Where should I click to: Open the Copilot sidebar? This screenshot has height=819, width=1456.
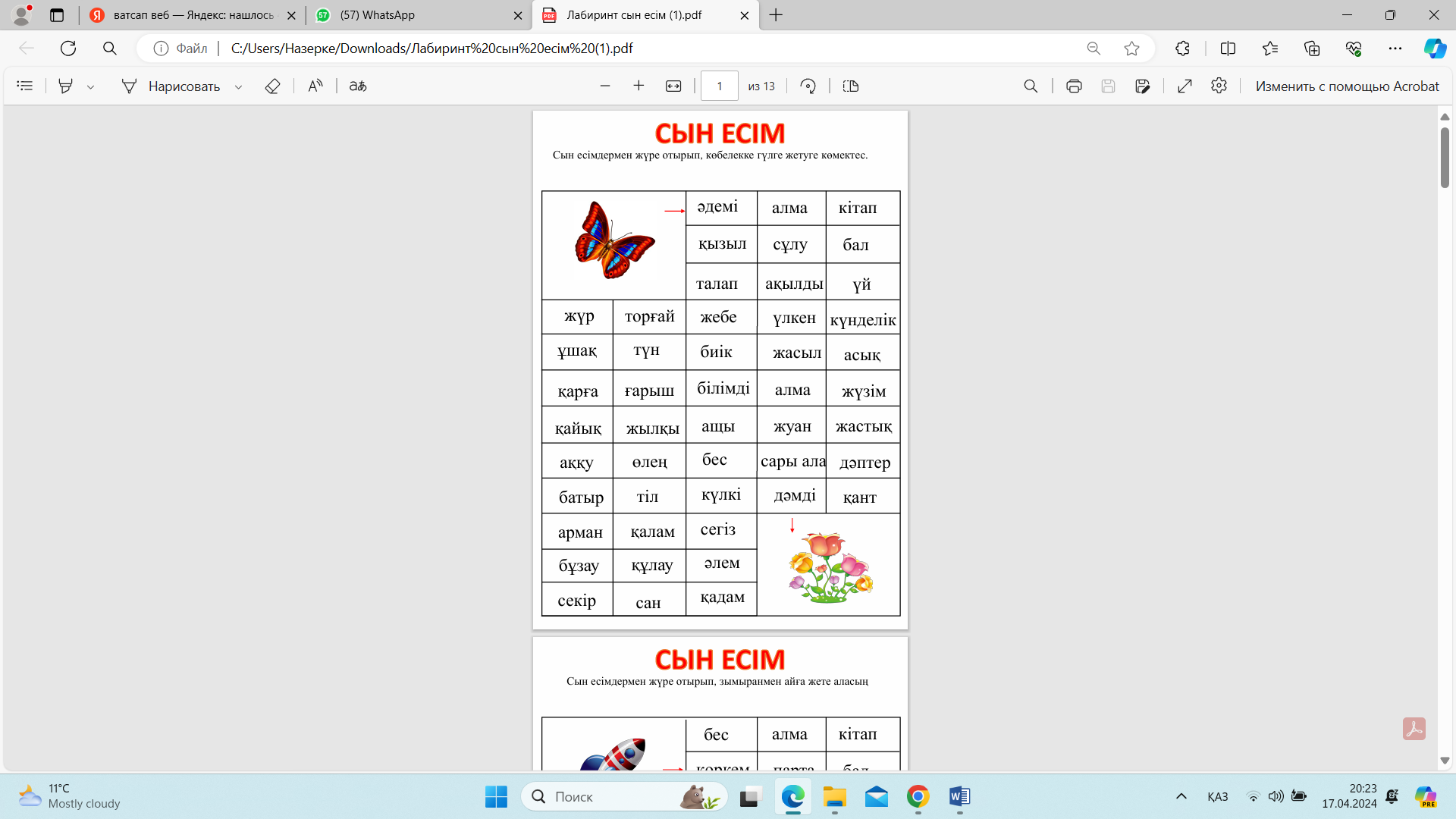pos(1435,49)
